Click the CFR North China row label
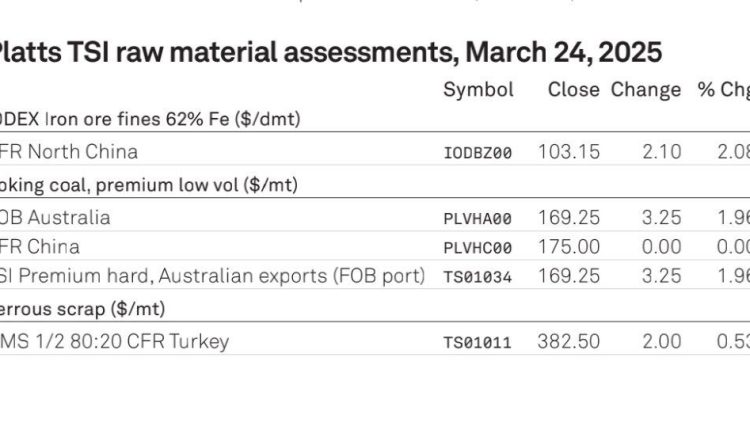 [69, 152]
